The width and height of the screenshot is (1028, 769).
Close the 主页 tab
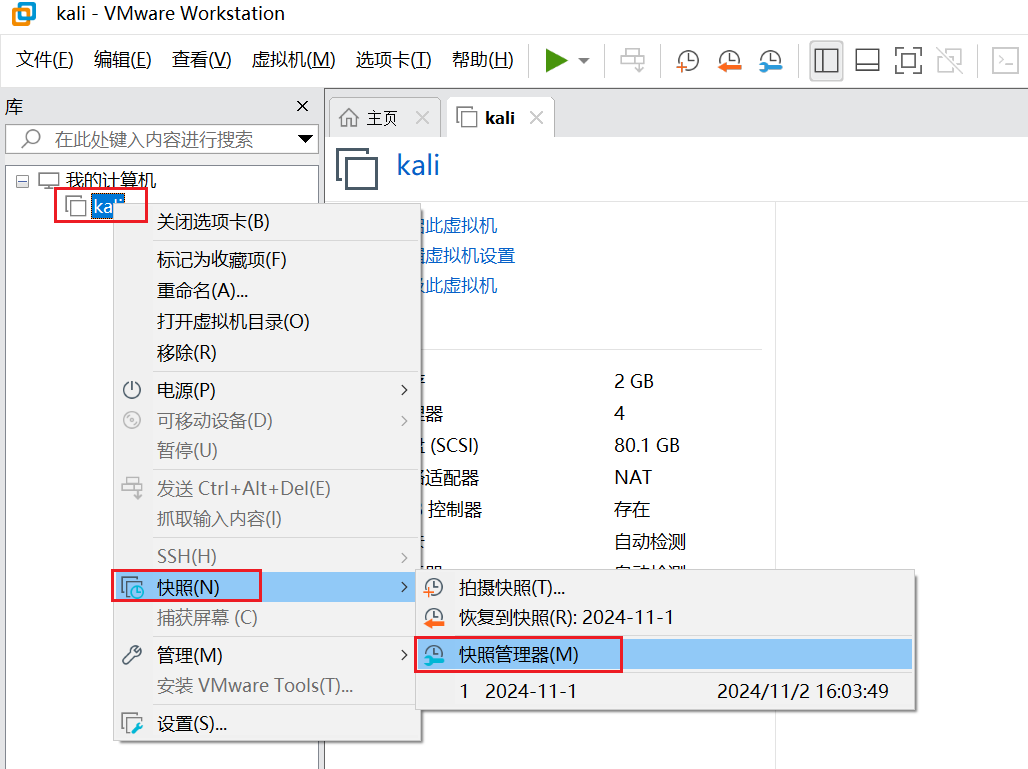[422, 118]
